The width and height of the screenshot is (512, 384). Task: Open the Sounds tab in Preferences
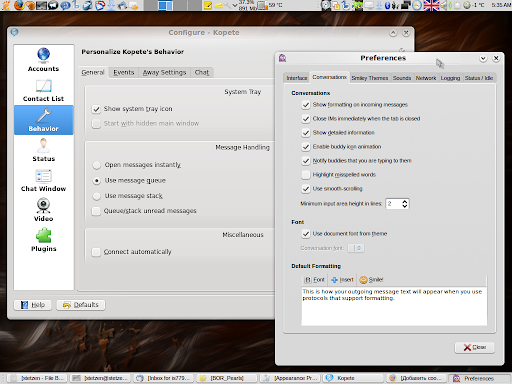pyautogui.click(x=402, y=78)
